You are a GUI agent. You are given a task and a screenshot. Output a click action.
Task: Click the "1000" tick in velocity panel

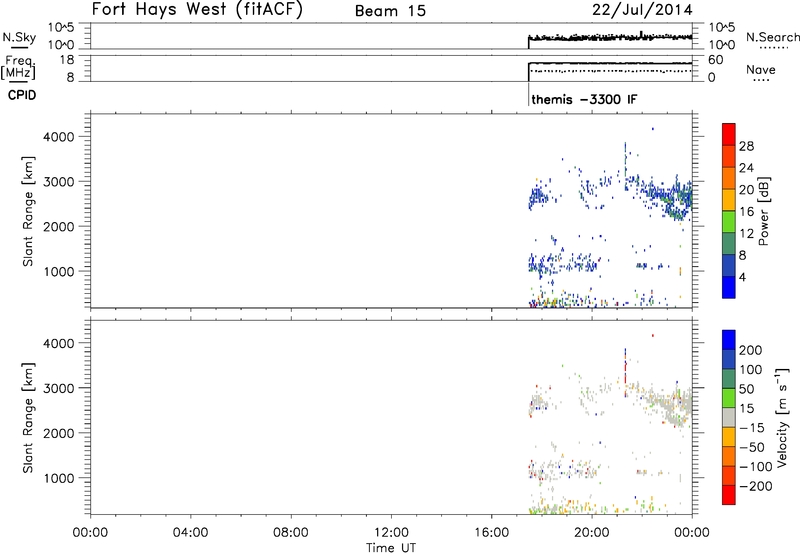(59, 478)
